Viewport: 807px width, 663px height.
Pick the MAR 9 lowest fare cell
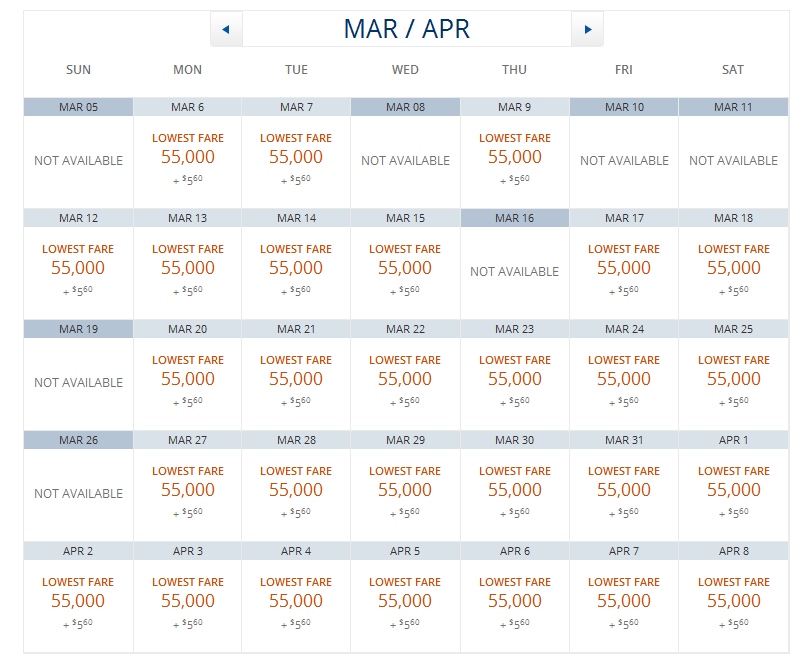tap(514, 157)
